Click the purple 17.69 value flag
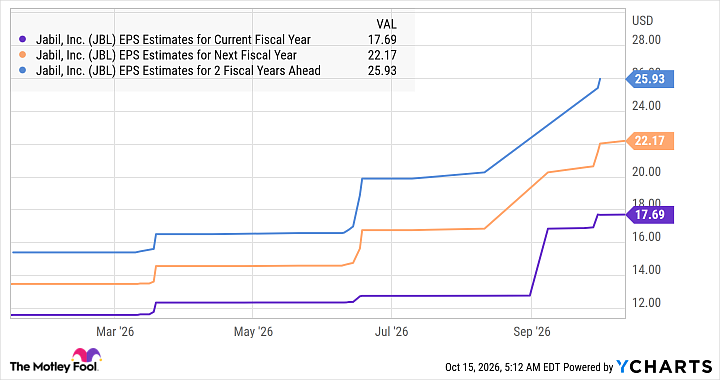Image resolution: width=720 pixels, height=380 pixels. click(650, 215)
